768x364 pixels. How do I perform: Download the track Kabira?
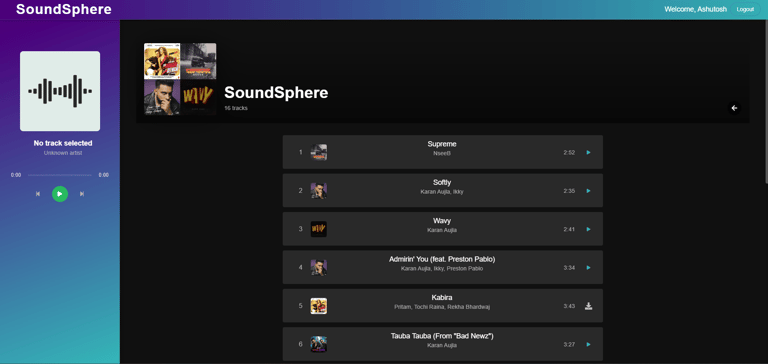588,306
